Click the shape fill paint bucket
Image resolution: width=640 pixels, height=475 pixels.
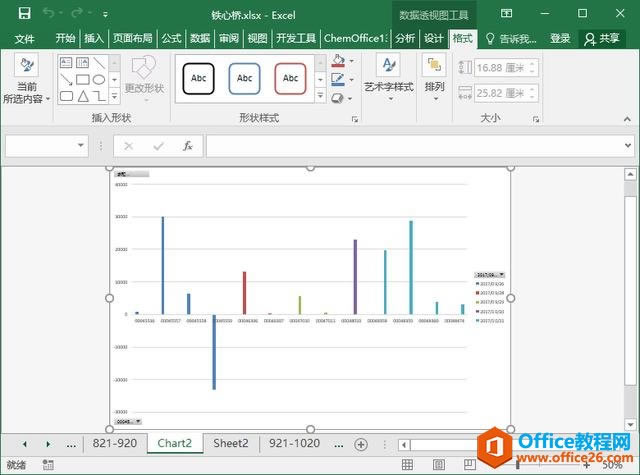338,61
